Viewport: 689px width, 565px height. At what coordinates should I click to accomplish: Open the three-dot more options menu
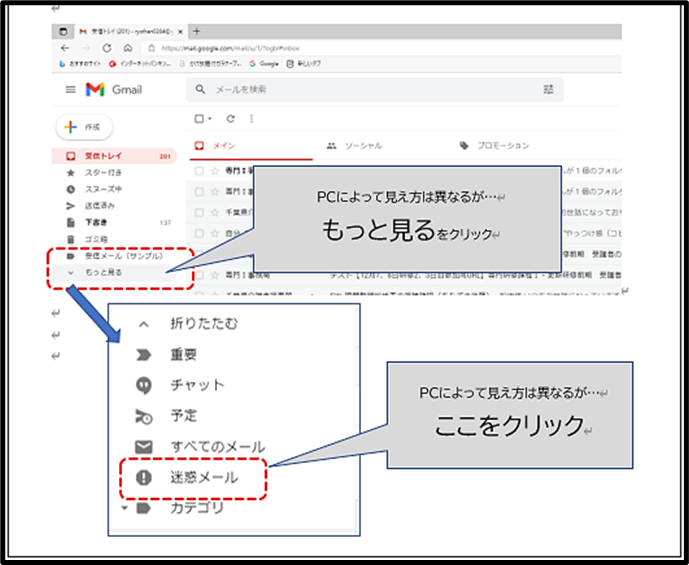(x=251, y=119)
